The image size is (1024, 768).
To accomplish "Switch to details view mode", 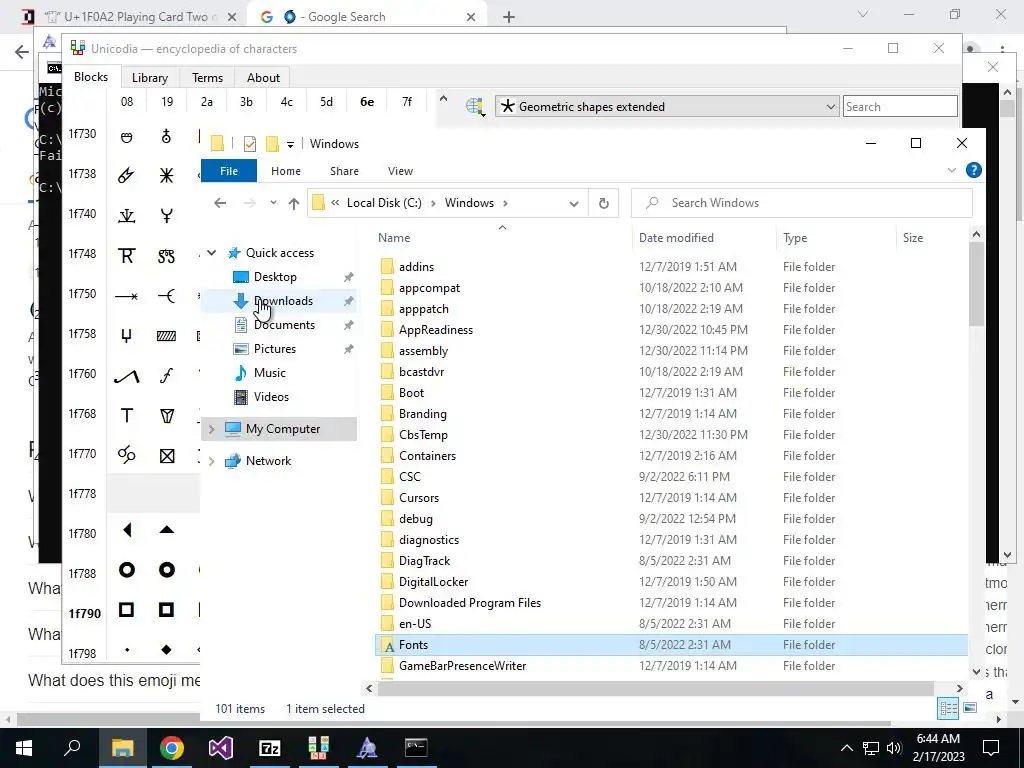I will [948, 708].
